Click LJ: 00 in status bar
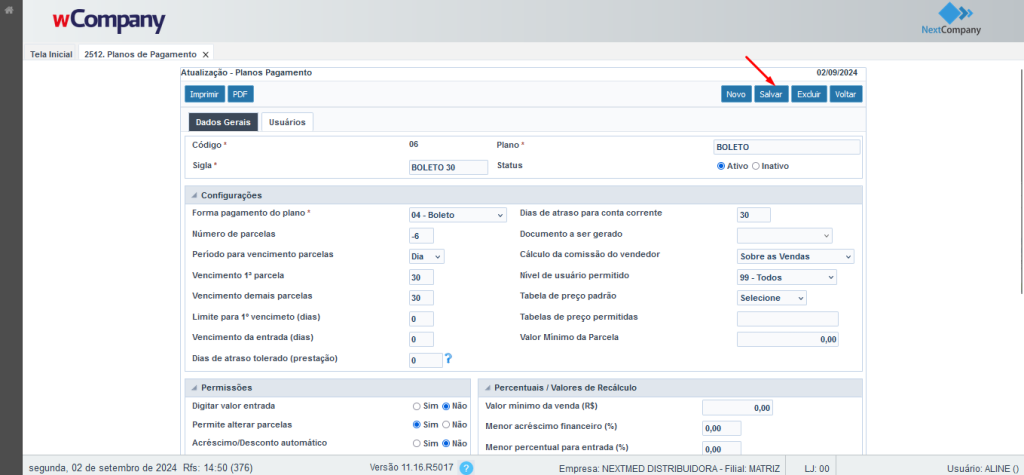 click(816, 468)
